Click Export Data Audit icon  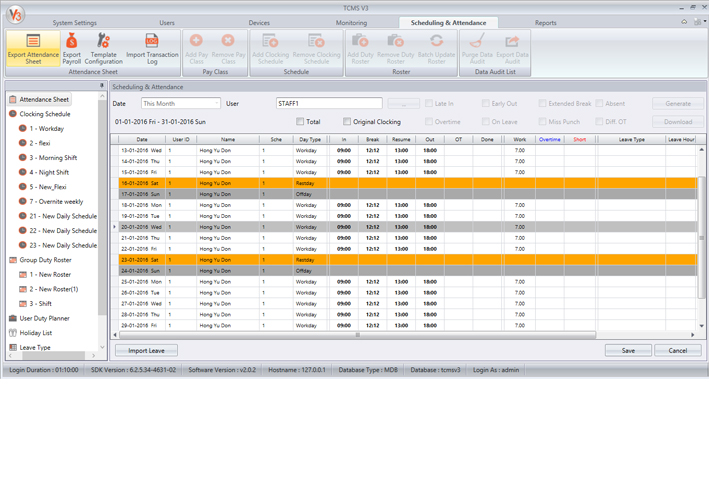click(x=512, y=48)
